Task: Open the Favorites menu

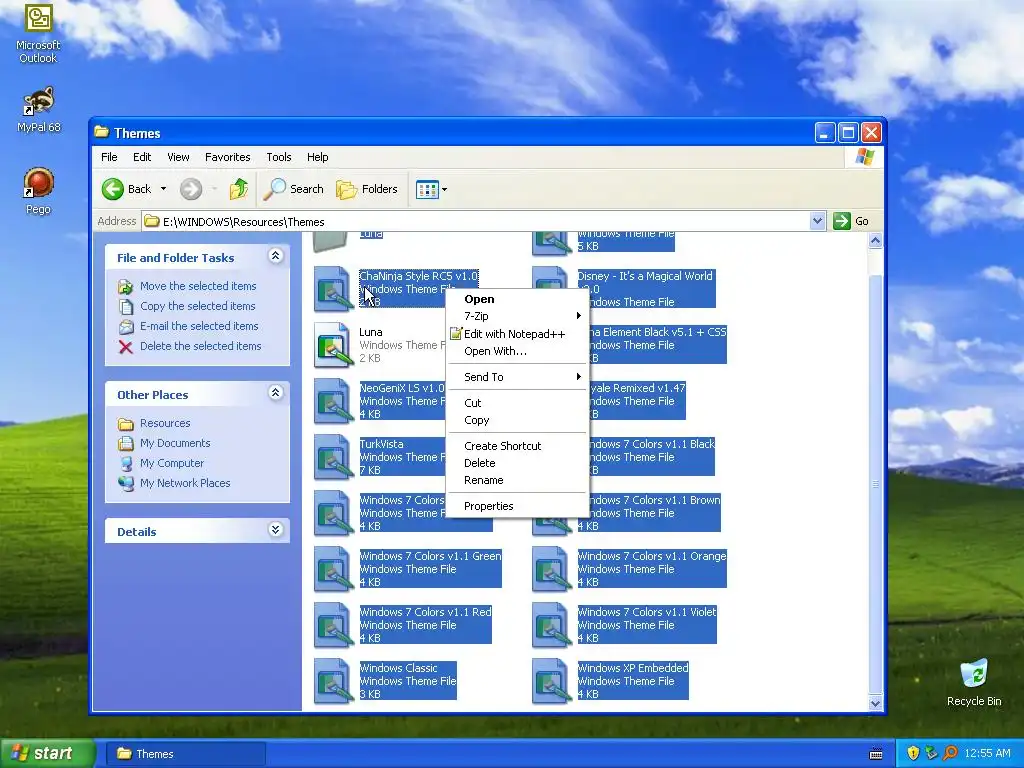Action: pyautogui.click(x=227, y=157)
